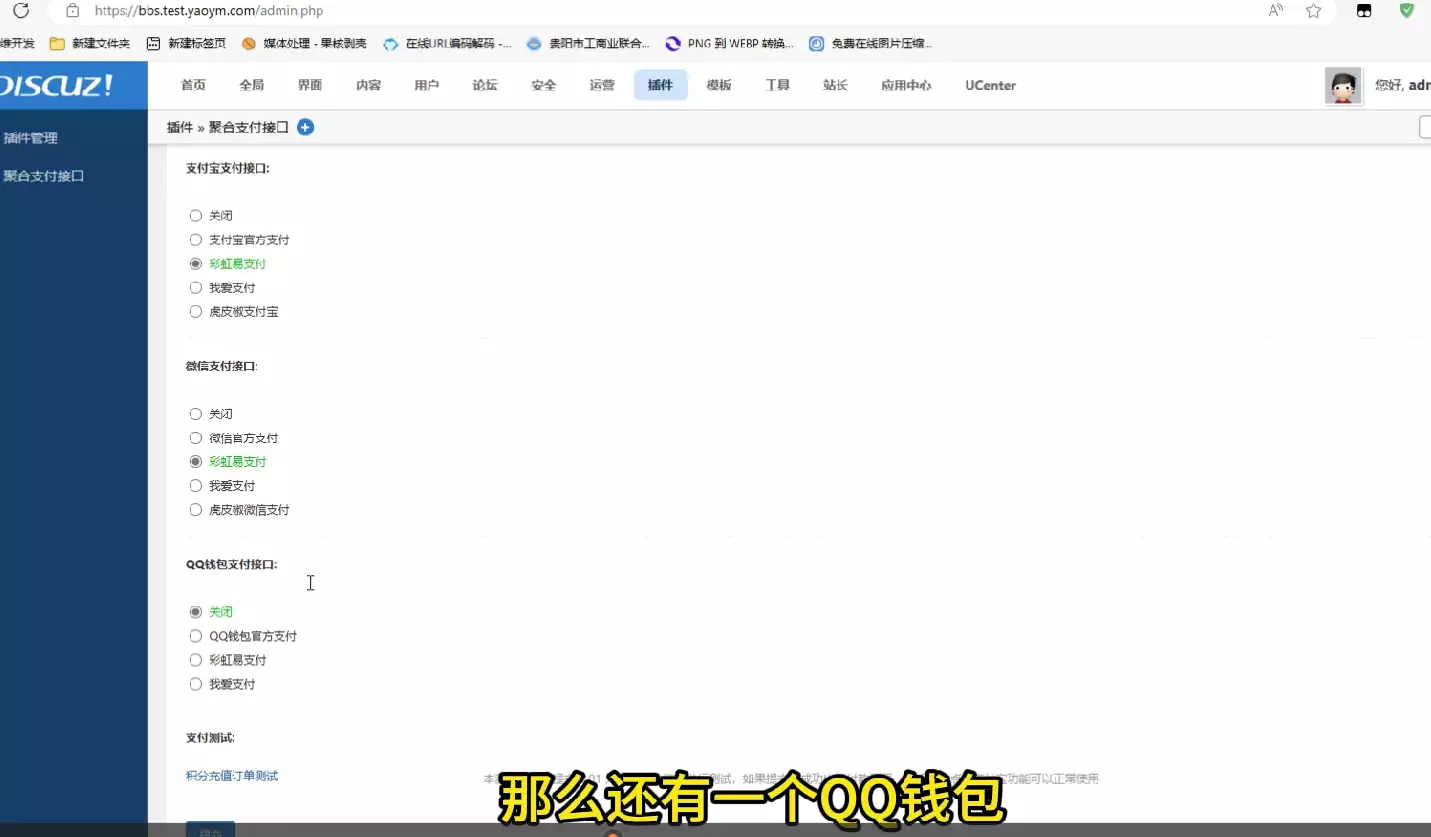Image resolution: width=1431 pixels, height=837 pixels.
Task: Click the read aloud icon in address bar
Action: [1276, 11]
